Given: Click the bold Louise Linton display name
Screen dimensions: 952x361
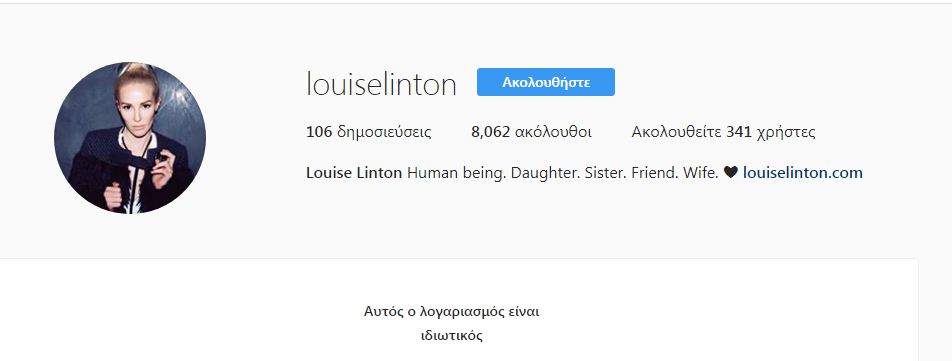Looking at the screenshot, I should click(354, 173).
